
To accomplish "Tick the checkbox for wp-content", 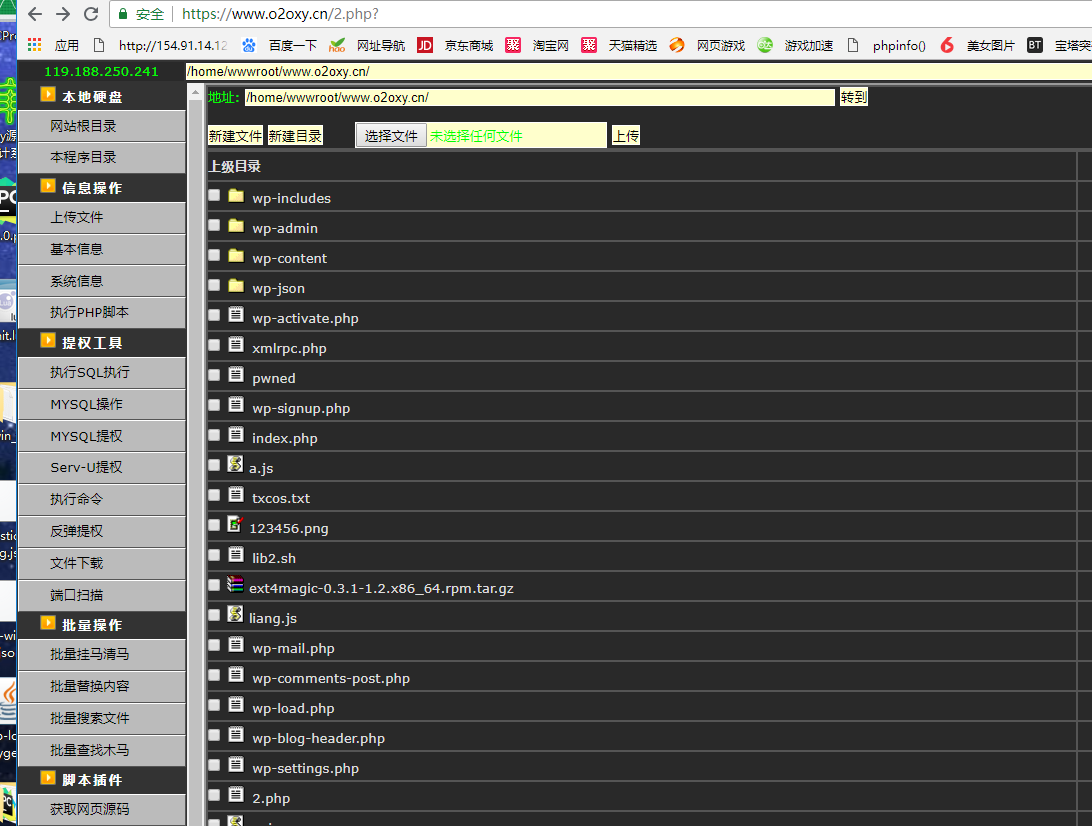I will (214, 256).
